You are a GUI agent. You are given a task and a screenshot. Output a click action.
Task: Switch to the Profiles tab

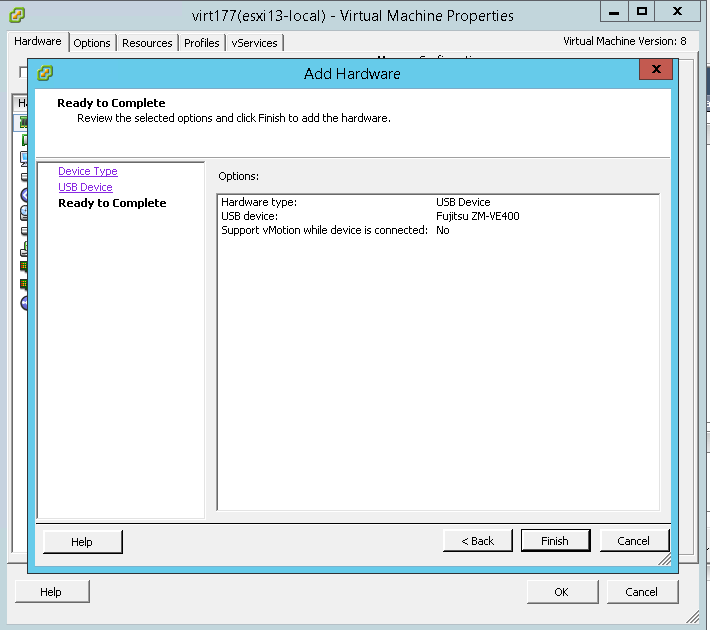tap(201, 43)
